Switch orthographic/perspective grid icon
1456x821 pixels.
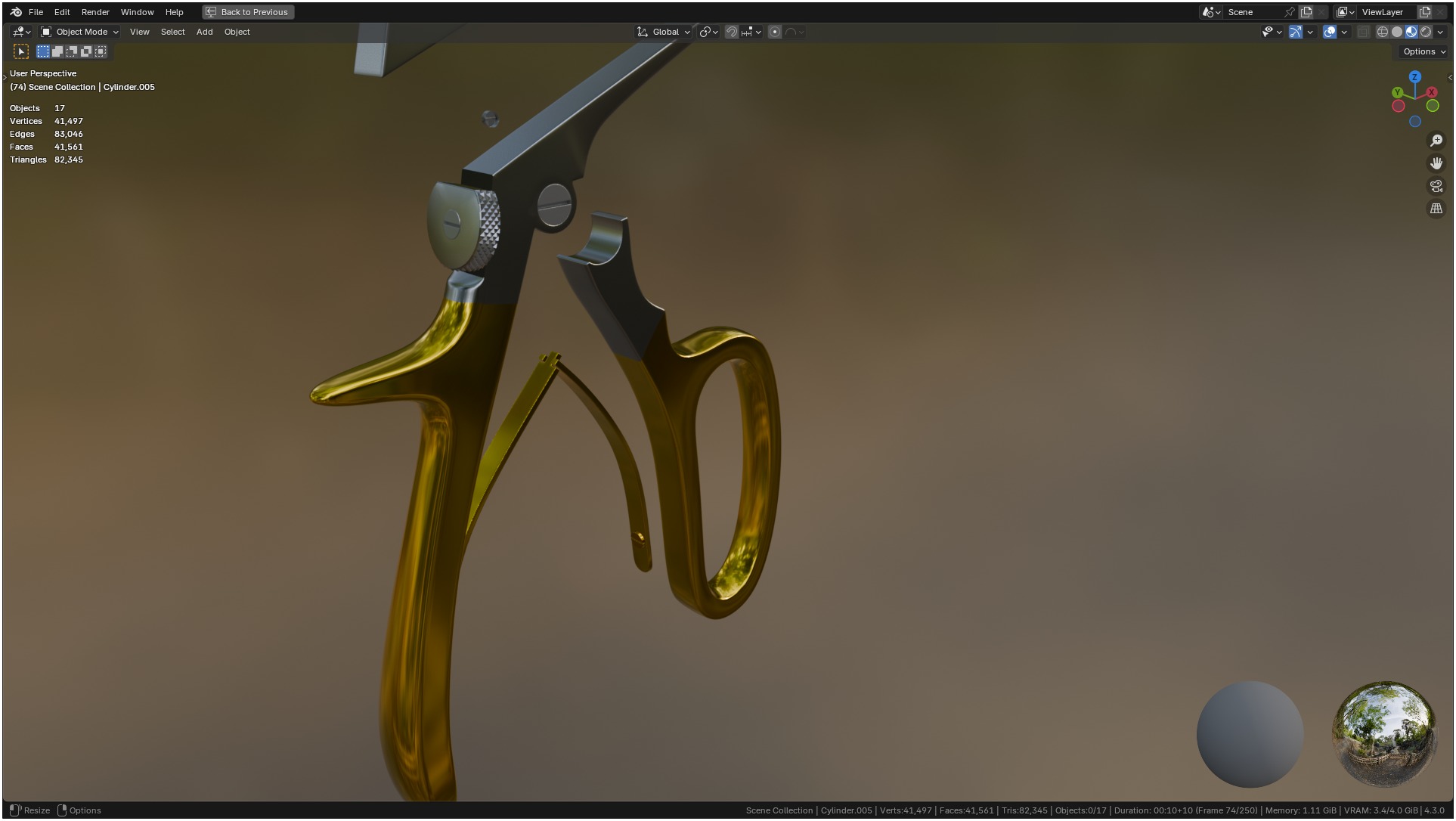[x=1436, y=209]
